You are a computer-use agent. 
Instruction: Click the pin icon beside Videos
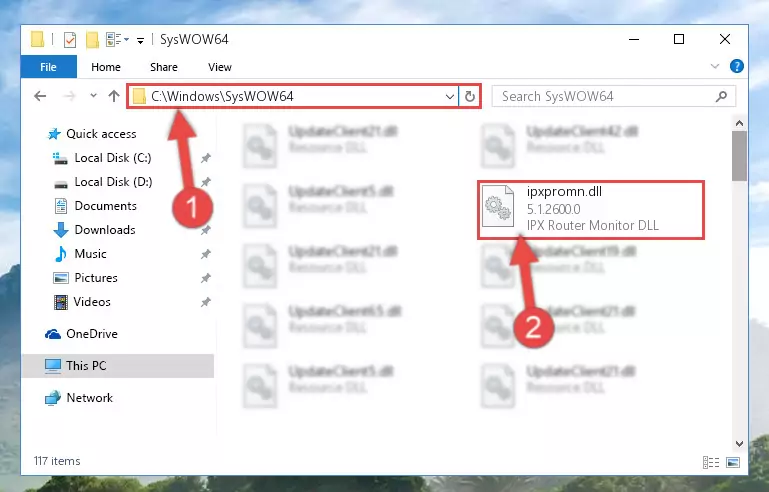coord(205,302)
